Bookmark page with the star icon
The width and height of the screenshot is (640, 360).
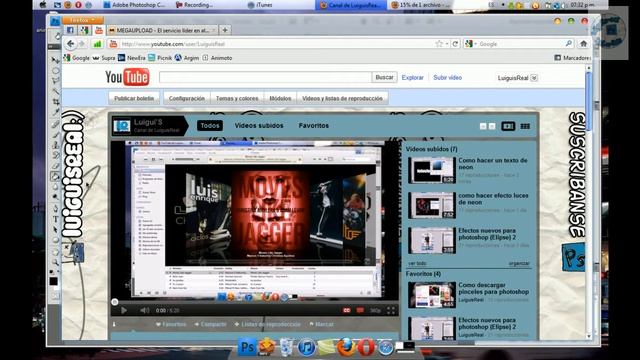click(x=439, y=44)
